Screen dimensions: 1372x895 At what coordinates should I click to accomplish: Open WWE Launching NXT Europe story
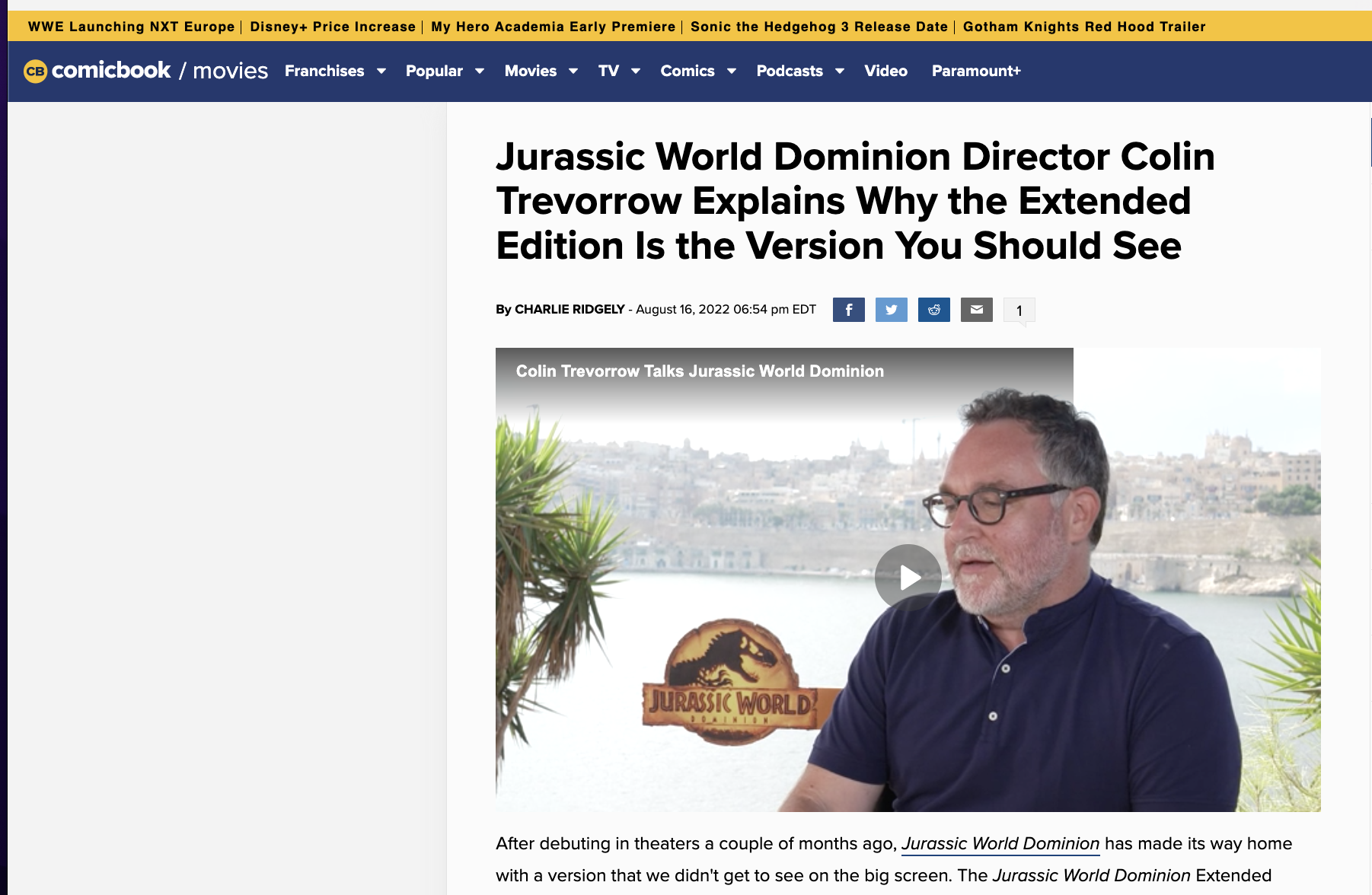point(131,27)
